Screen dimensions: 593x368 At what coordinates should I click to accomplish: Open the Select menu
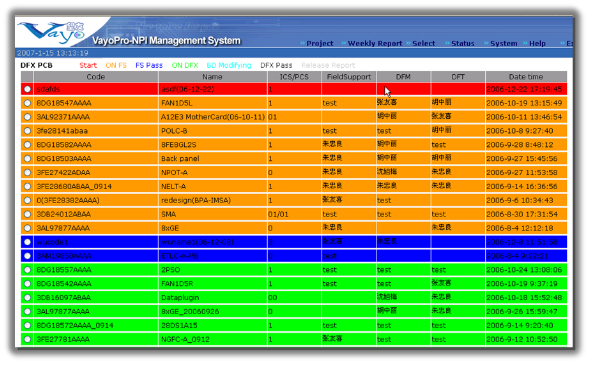424,43
